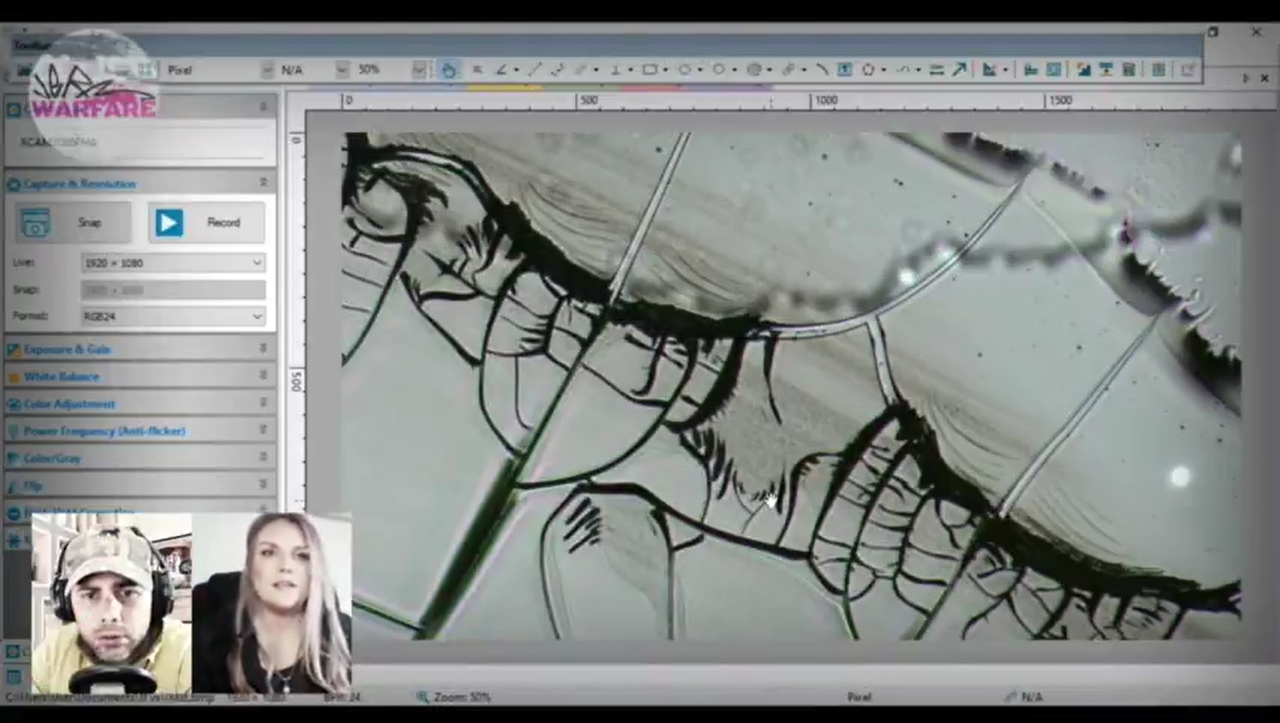Image resolution: width=1280 pixels, height=723 pixels.
Task: Click the Pixel status bar entry
Action: pos(860,697)
